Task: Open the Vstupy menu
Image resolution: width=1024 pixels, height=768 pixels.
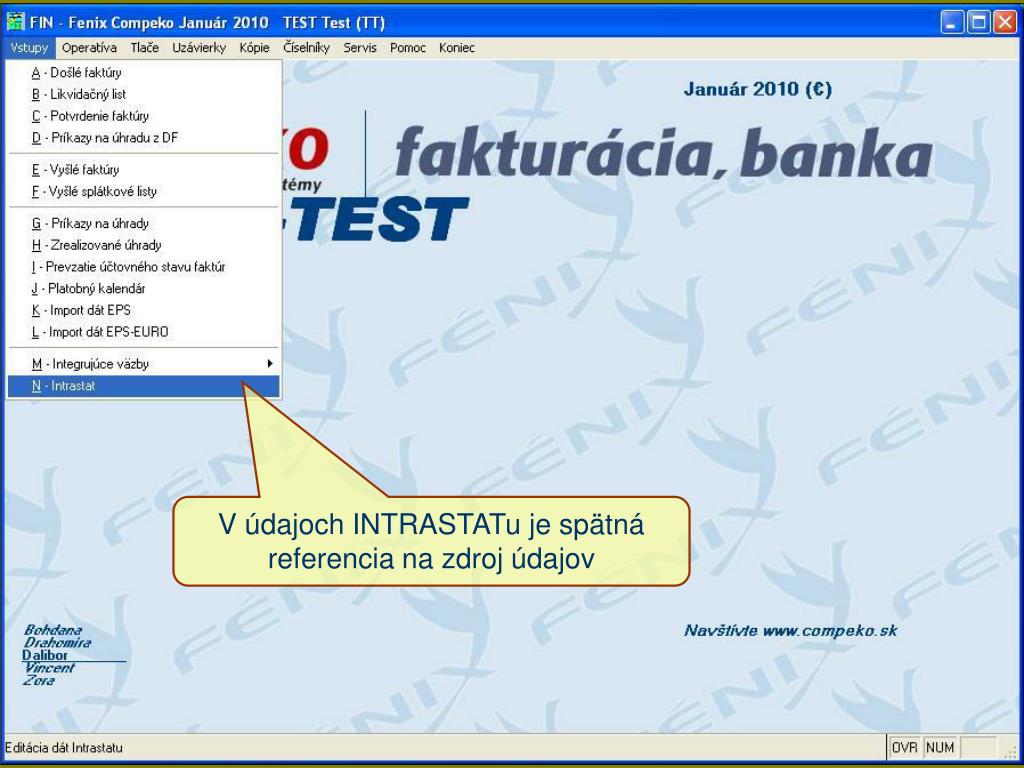Action: coord(29,48)
